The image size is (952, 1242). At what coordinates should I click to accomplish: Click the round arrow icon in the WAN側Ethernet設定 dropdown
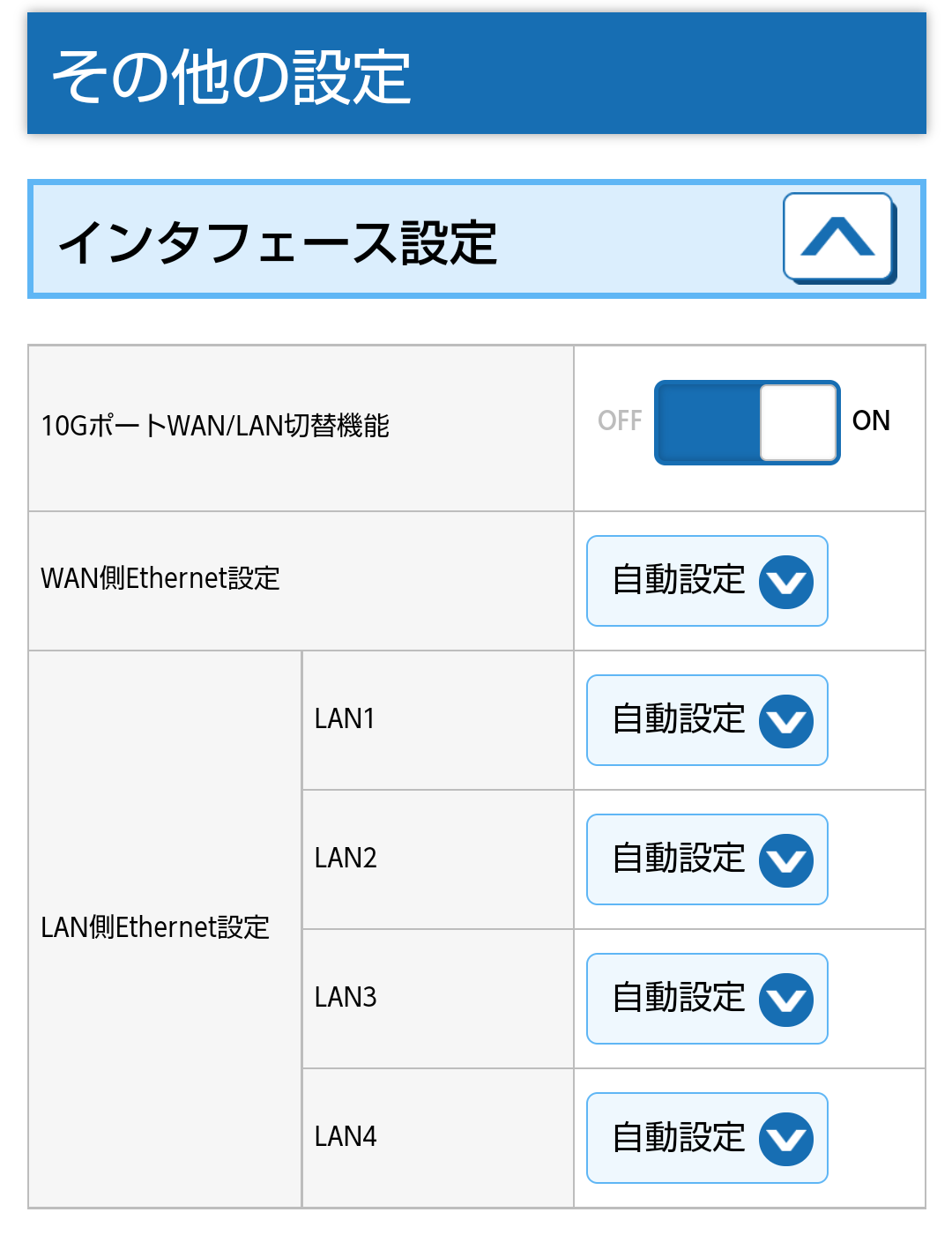coord(786,582)
